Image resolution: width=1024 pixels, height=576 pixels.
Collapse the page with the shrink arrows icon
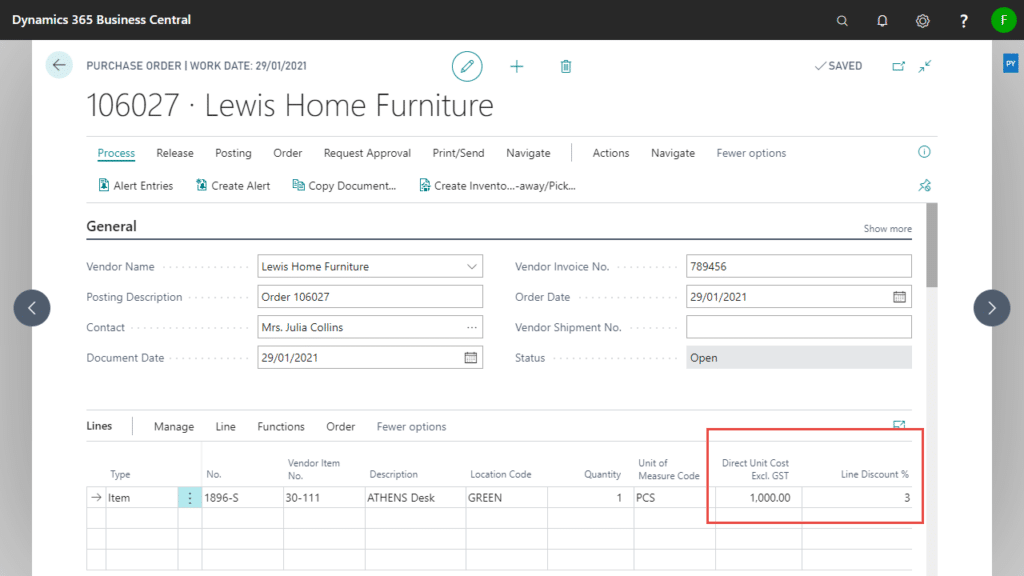pos(925,66)
